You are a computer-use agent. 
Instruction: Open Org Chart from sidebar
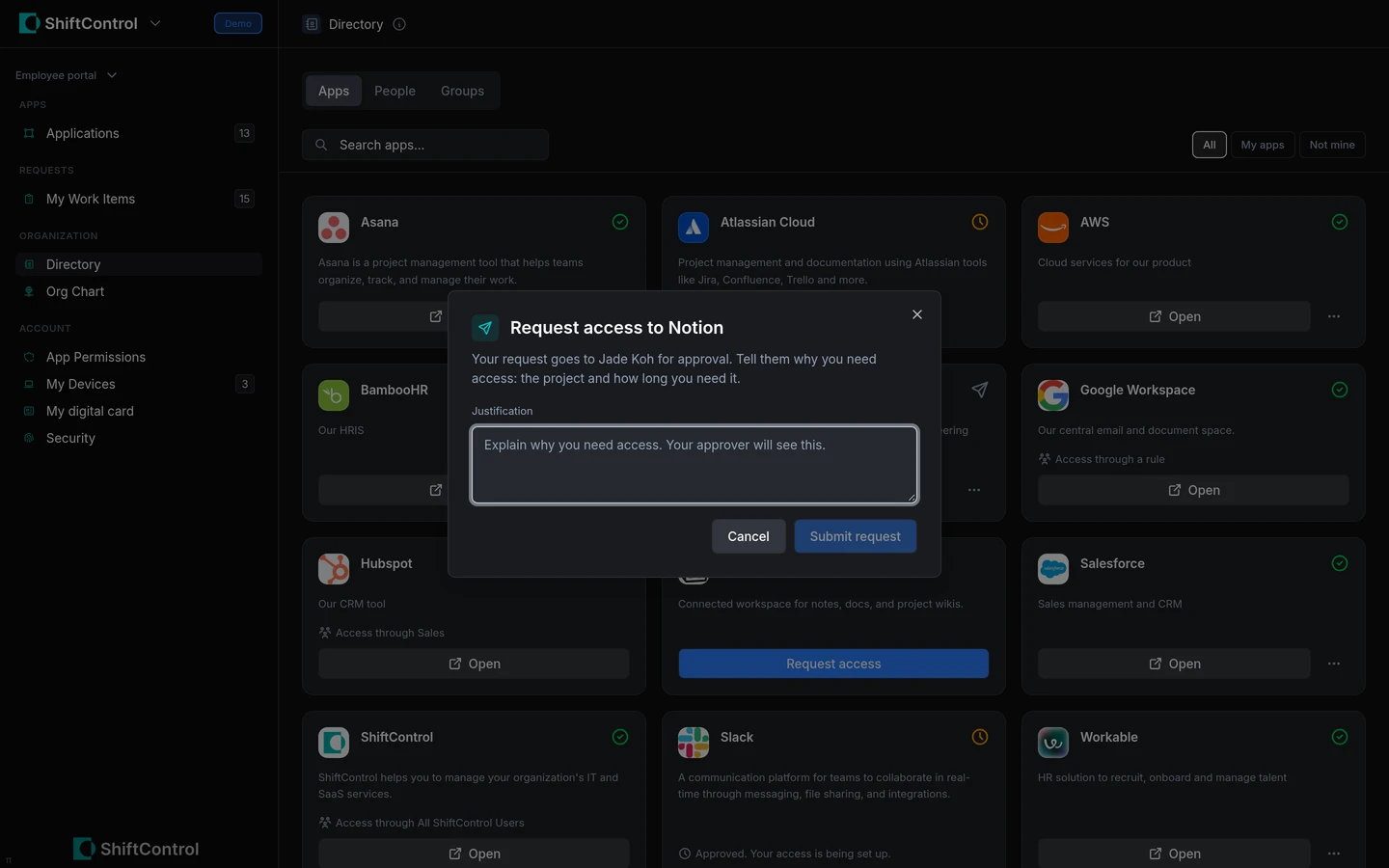point(139,291)
